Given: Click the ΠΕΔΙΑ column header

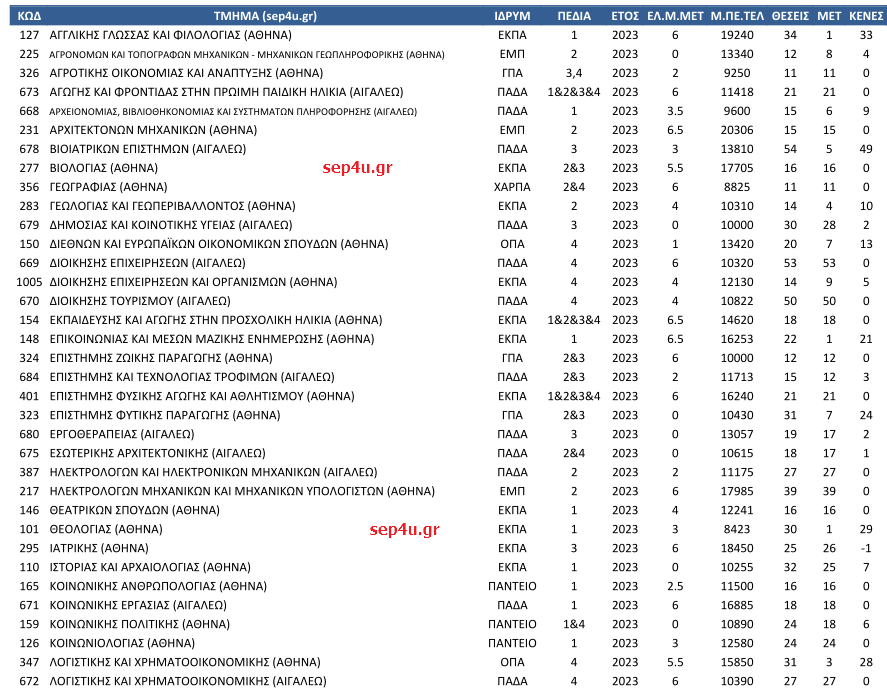Looking at the screenshot, I should [x=574, y=17].
